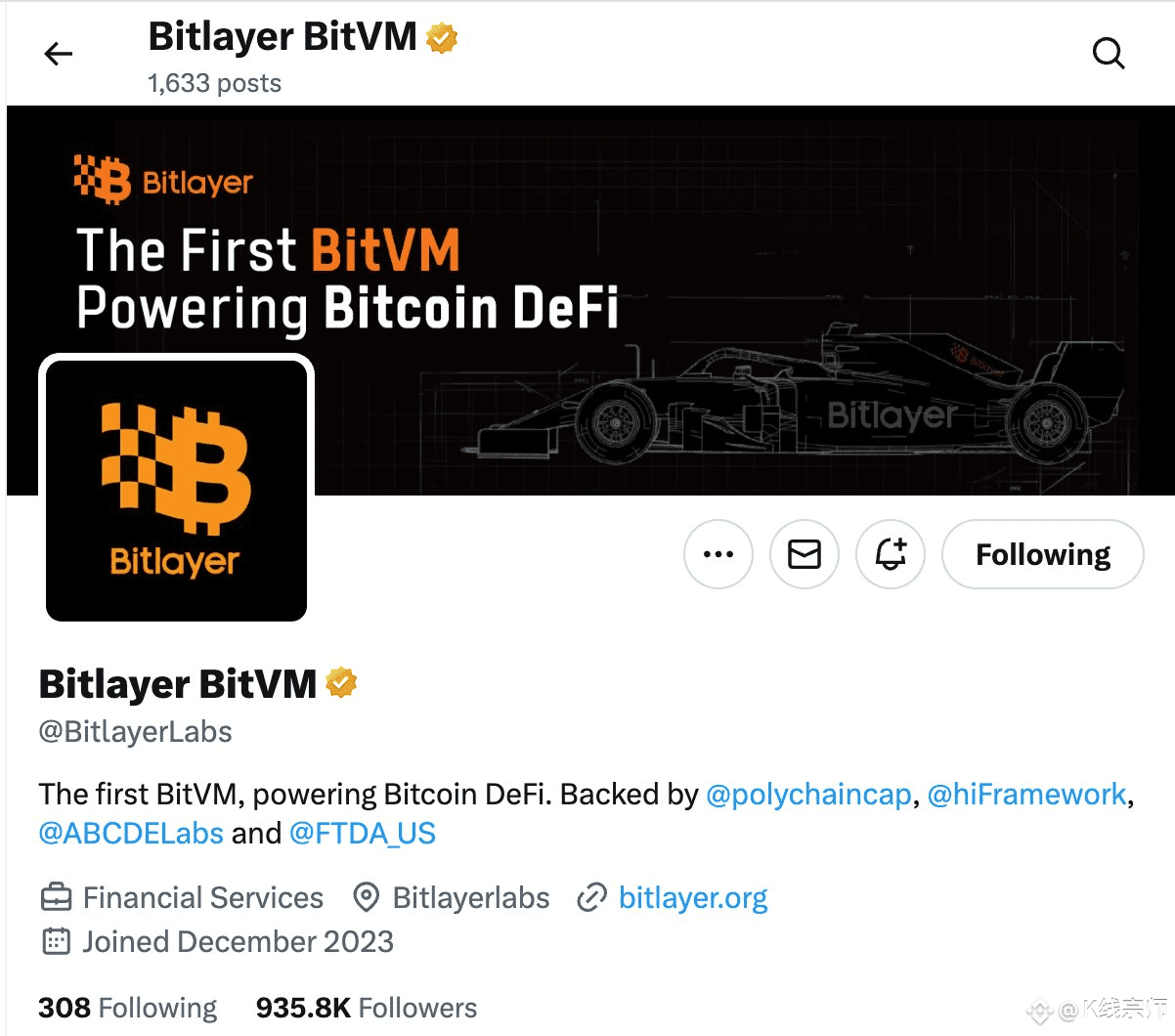Screen dimensions: 1175x1036
Task: Click the Financial Services briefcase icon
Action: pyautogui.click(x=56, y=897)
